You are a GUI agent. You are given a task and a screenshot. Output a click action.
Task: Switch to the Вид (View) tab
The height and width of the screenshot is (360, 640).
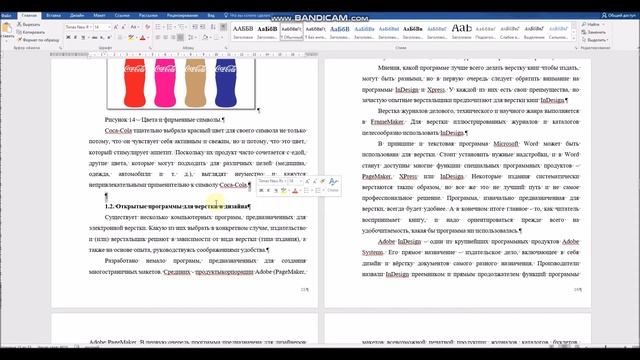coord(211,16)
